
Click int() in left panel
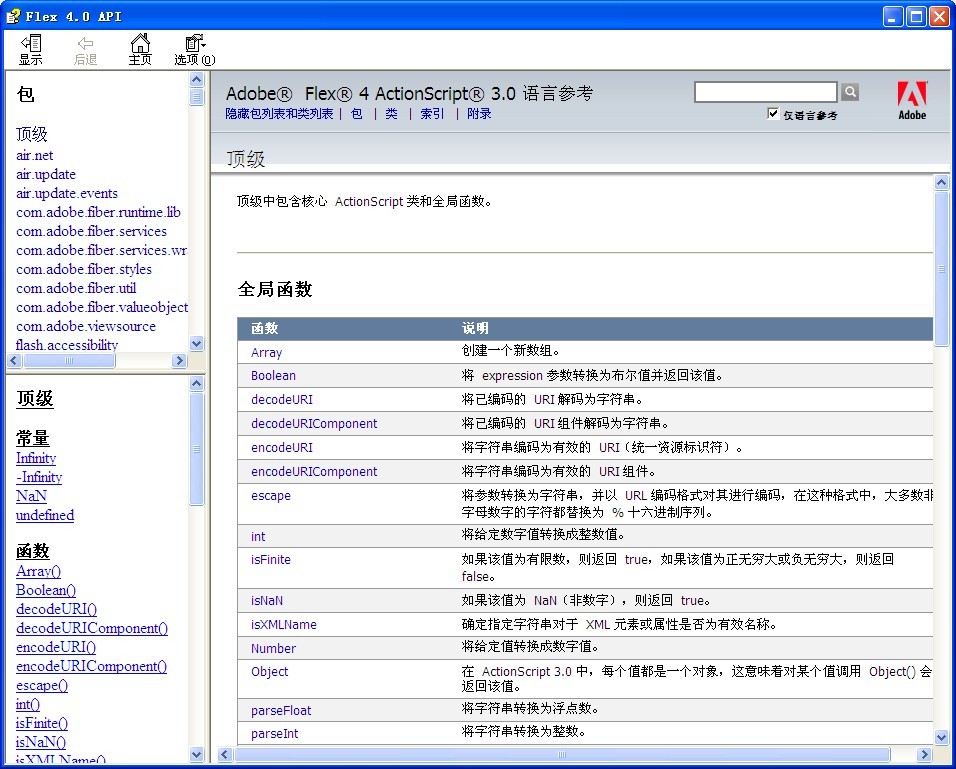click(28, 704)
